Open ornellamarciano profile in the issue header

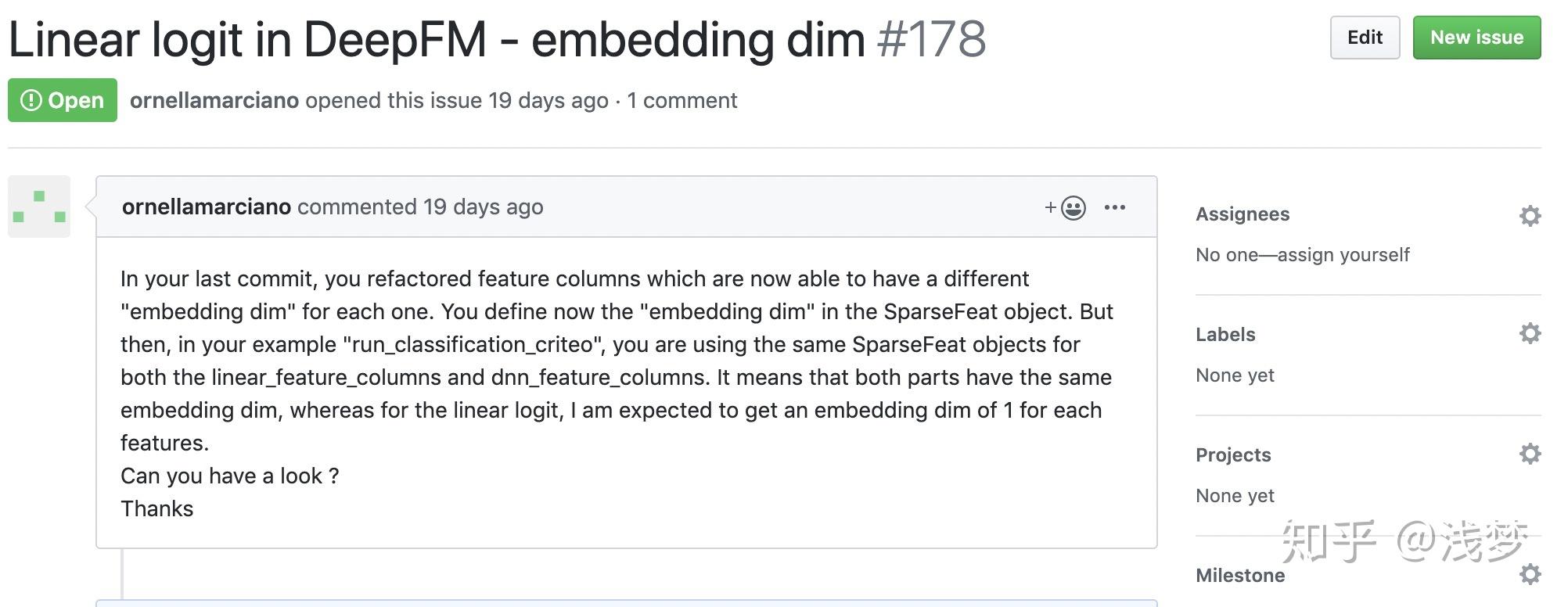(214, 100)
